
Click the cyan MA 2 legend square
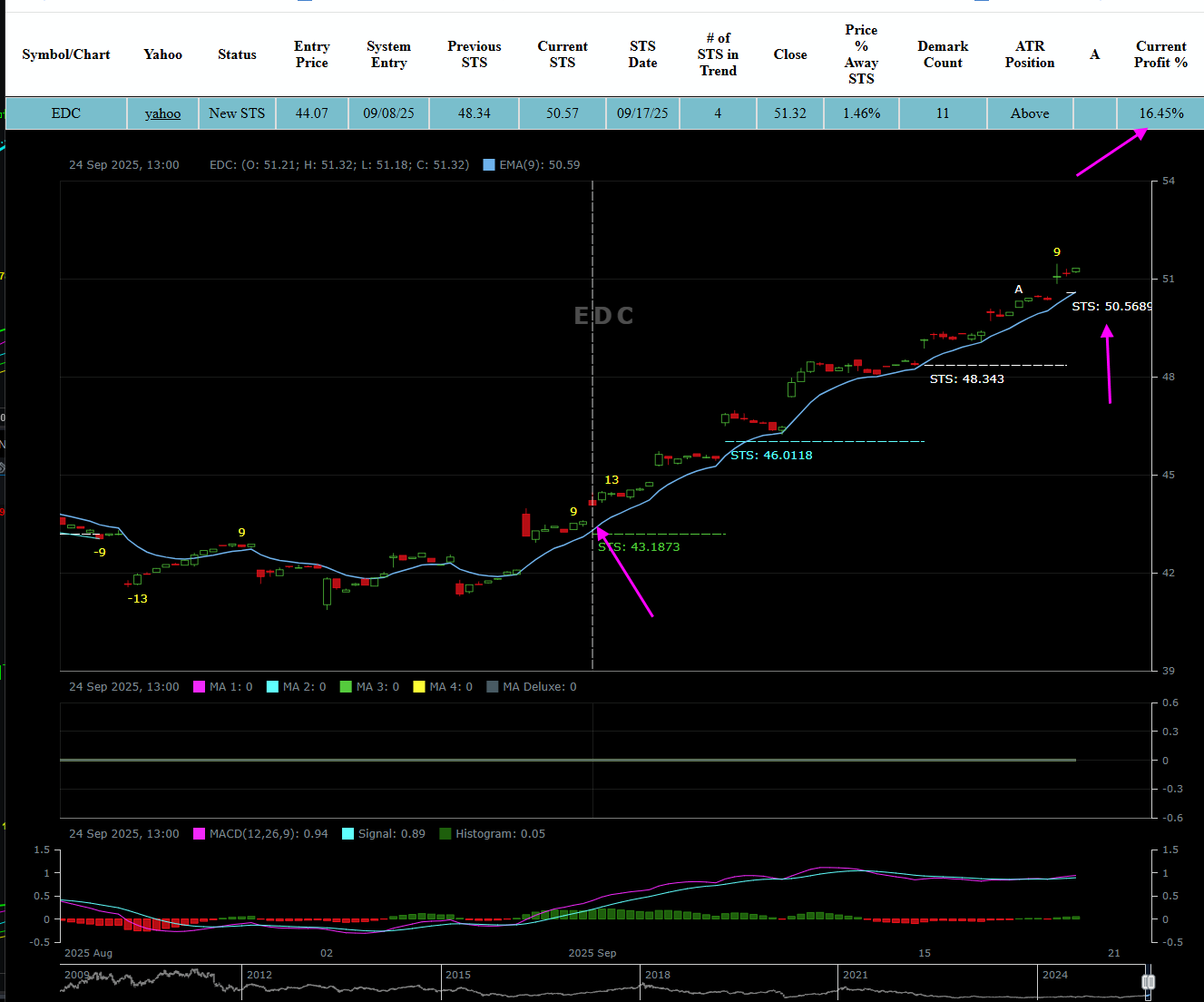(x=272, y=687)
